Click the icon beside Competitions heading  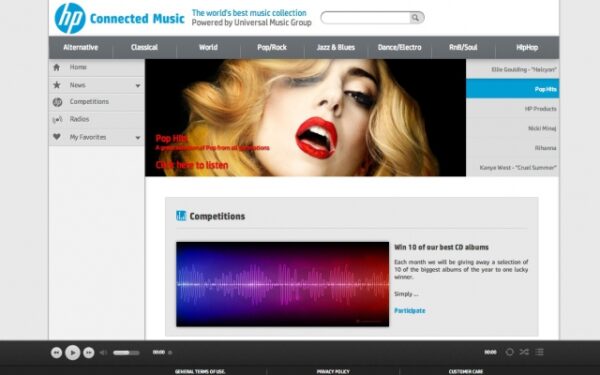181,216
